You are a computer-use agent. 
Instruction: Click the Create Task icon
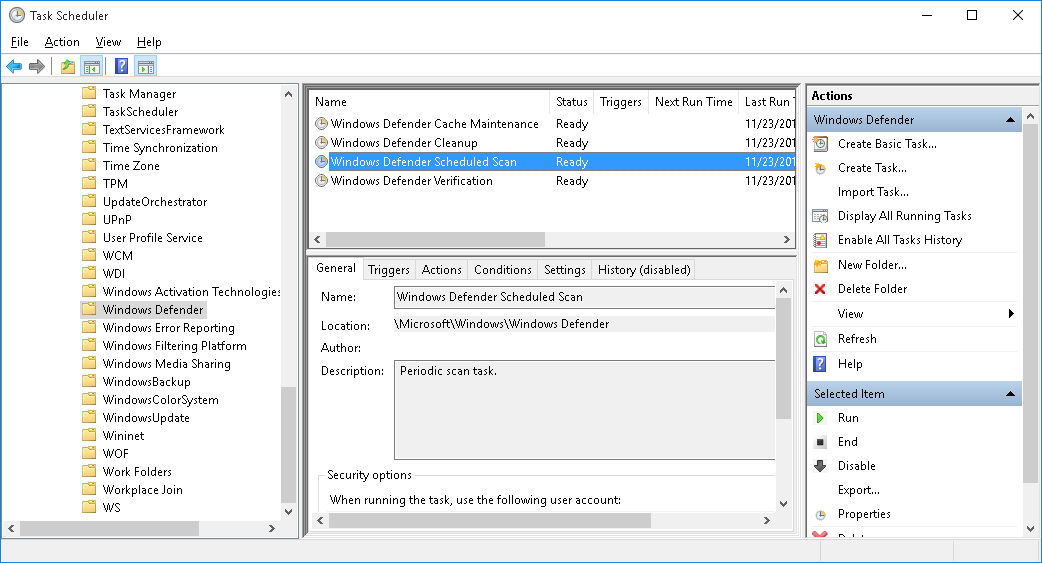(x=821, y=168)
